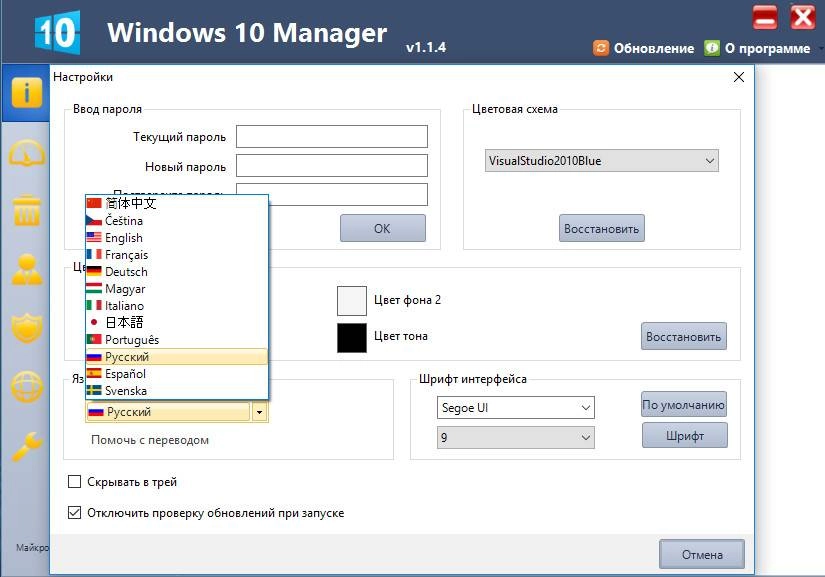
Task: Click the Windows 10 Manager logo
Action: click(x=57, y=33)
